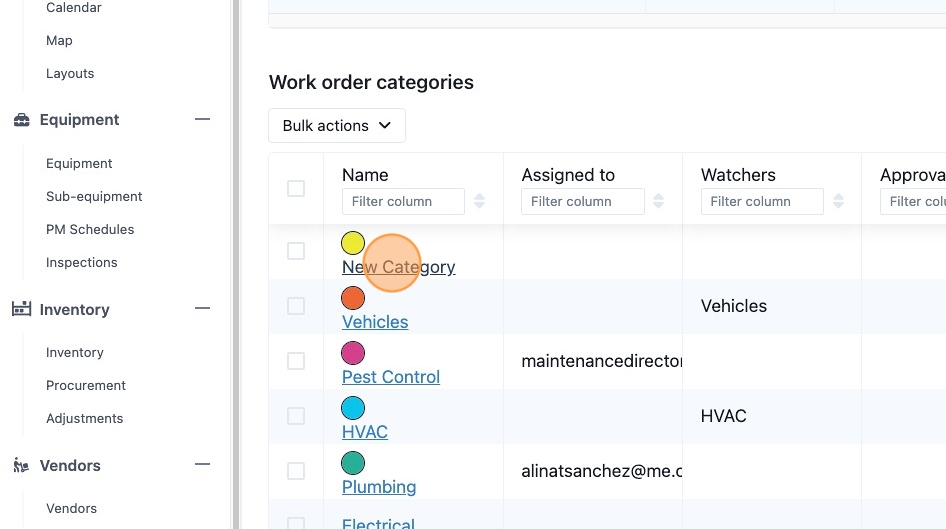Open the Bulk actions dropdown
The height and width of the screenshot is (529, 946).
(337, 125)
